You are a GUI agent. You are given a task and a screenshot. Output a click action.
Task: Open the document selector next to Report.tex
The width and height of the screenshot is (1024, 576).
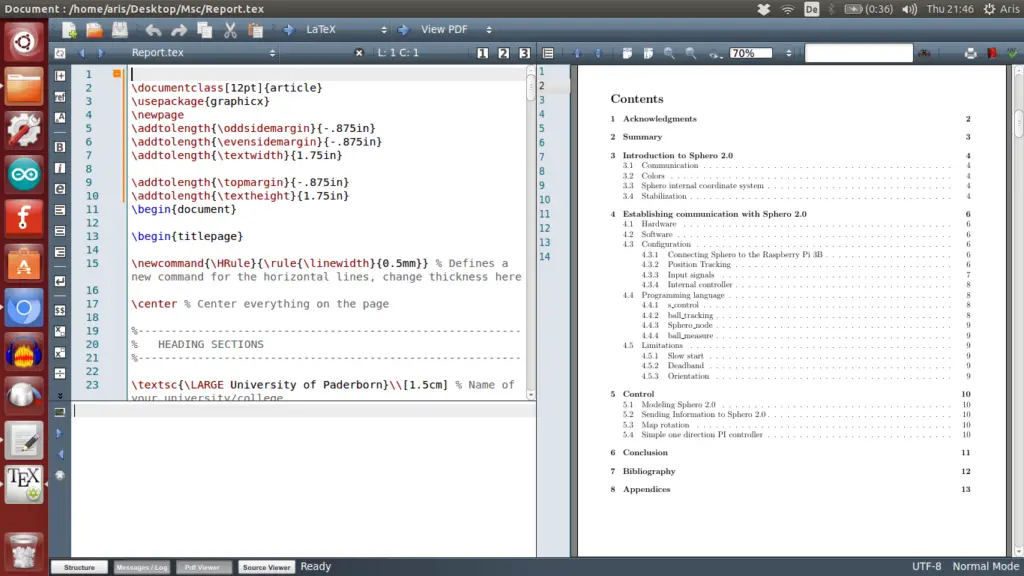[273, 53]
